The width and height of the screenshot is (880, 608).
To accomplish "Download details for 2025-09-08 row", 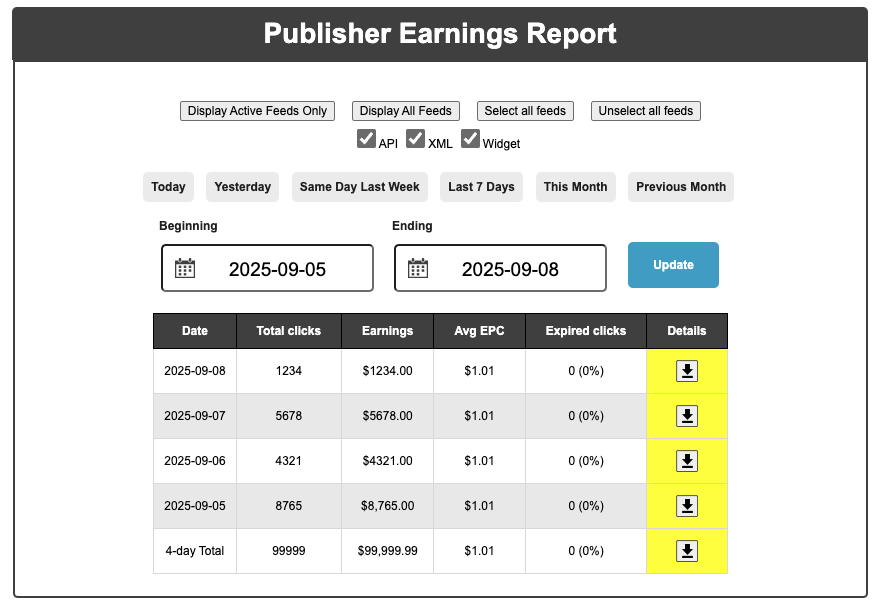I will click(x=687, y=371).
